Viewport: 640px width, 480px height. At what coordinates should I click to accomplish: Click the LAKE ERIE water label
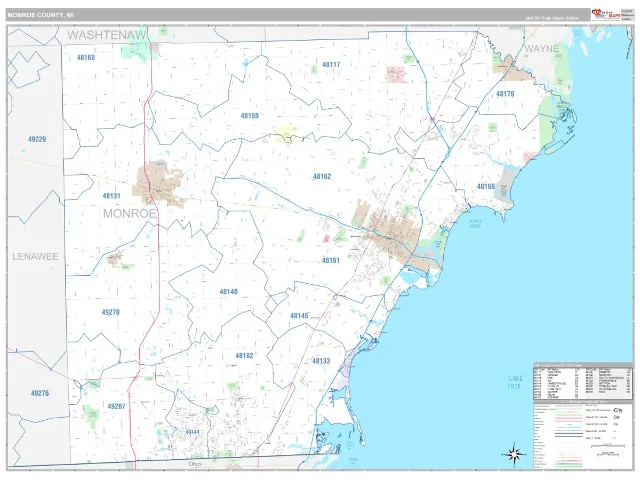tap(515, 382)
